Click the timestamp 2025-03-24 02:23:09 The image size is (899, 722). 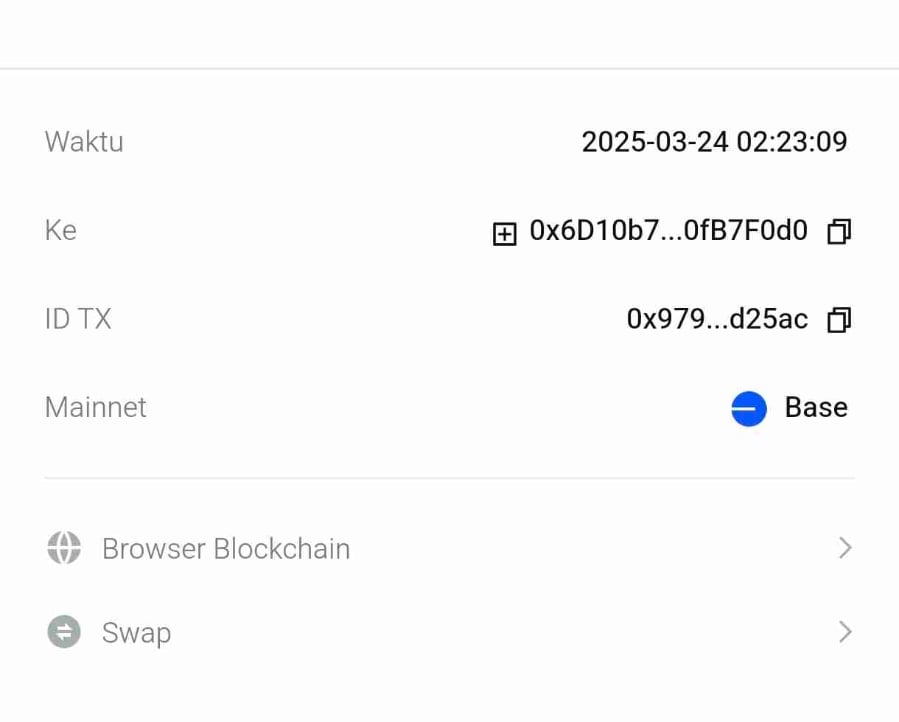(714, 142)
